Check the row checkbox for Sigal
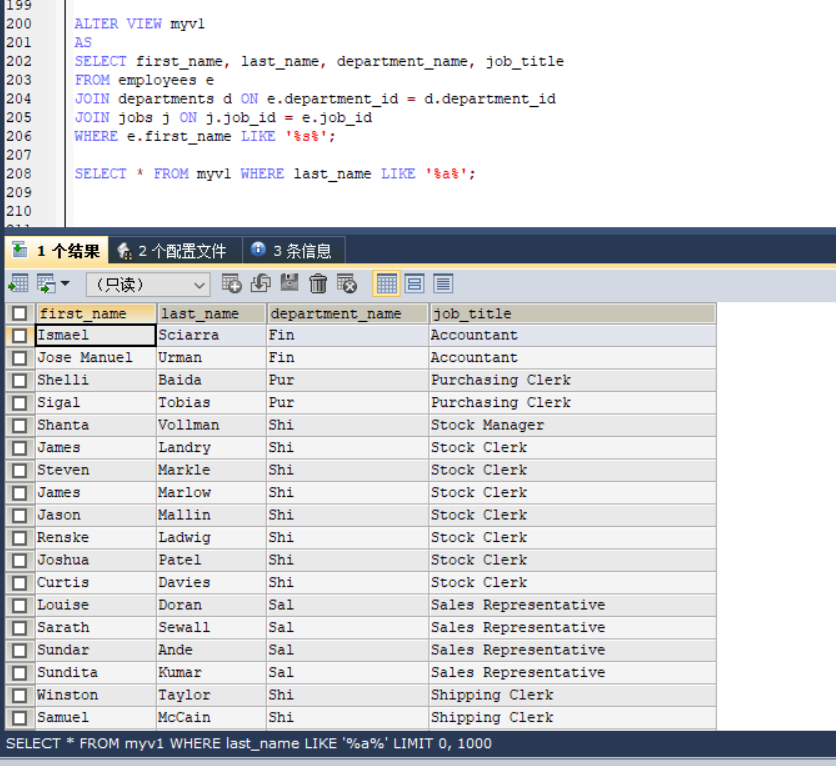This screenshot has width=836, height=766. 20,402
